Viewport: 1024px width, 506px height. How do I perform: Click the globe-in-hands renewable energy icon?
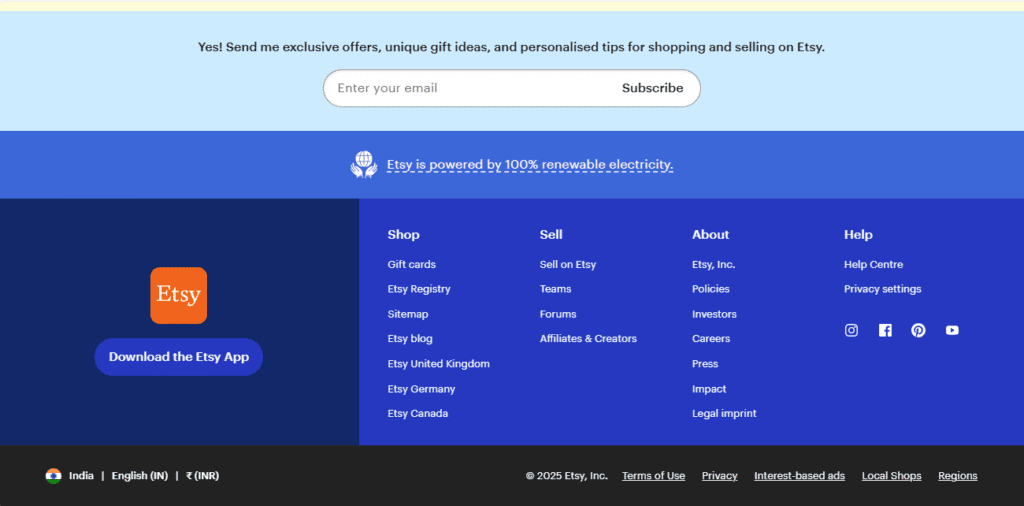(364, 165)
